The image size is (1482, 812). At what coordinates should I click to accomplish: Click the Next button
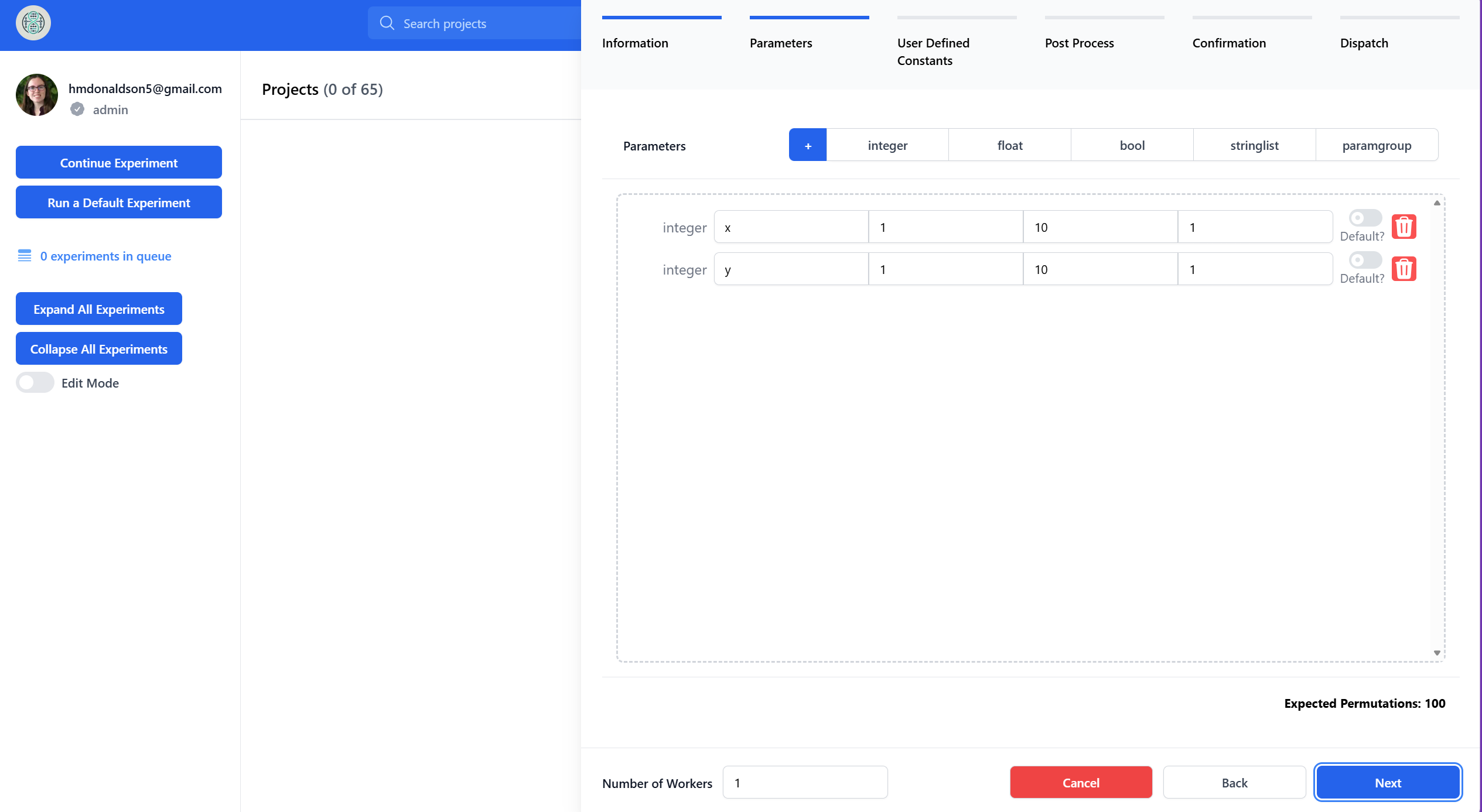(1388, 782)
